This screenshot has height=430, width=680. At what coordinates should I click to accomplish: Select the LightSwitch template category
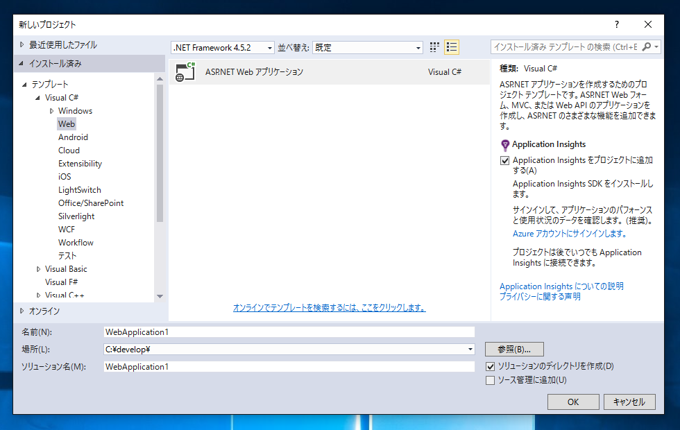pos(79,190)
